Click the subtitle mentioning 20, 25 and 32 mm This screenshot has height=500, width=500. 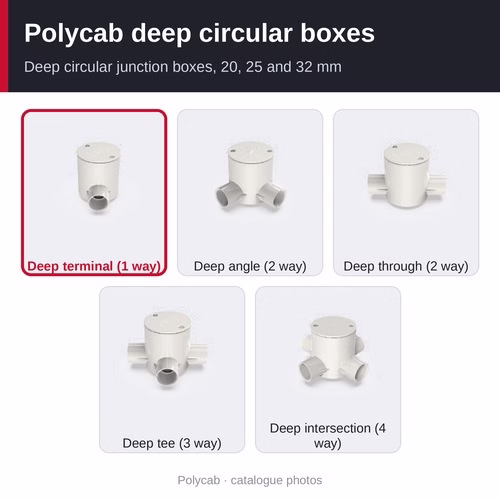pos(183,67)
